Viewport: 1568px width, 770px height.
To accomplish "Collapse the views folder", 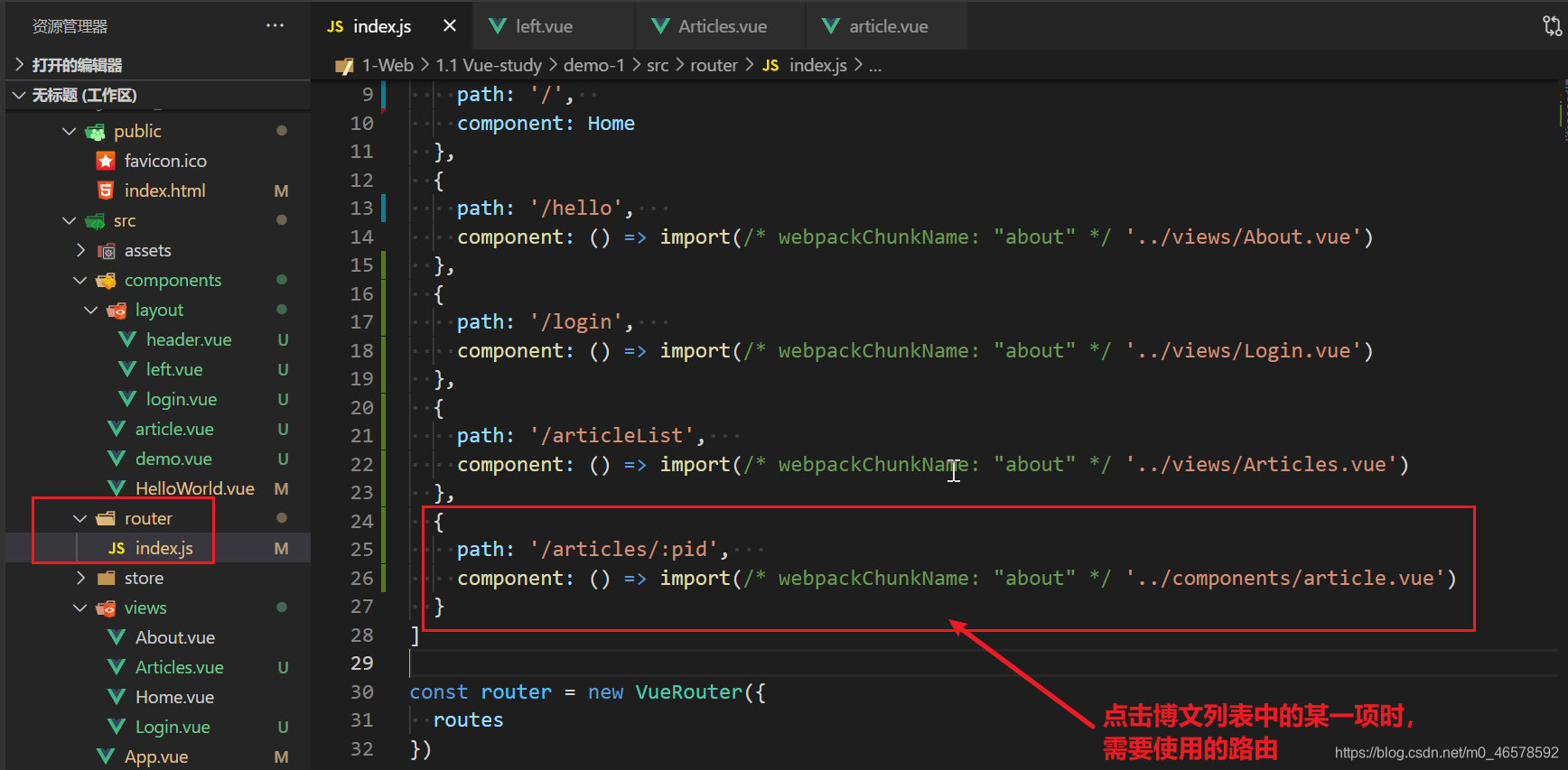I will tap(80, 608).
